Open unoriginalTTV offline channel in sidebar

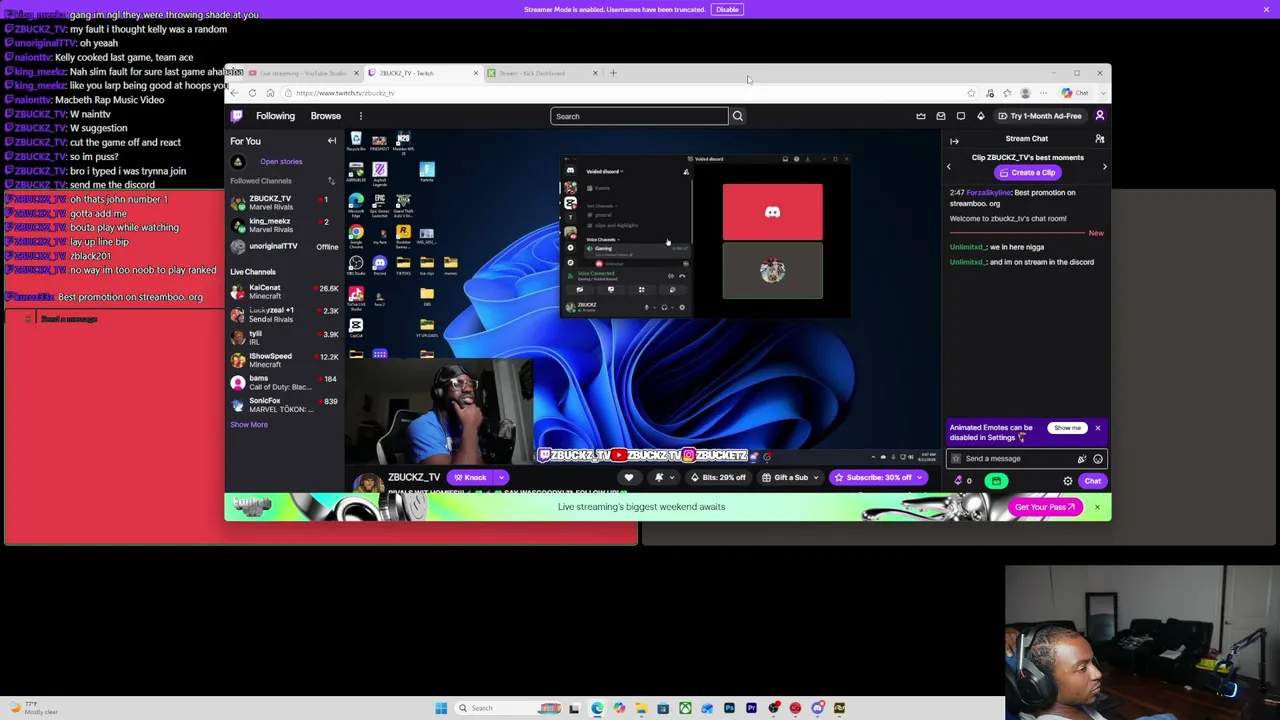284,246
